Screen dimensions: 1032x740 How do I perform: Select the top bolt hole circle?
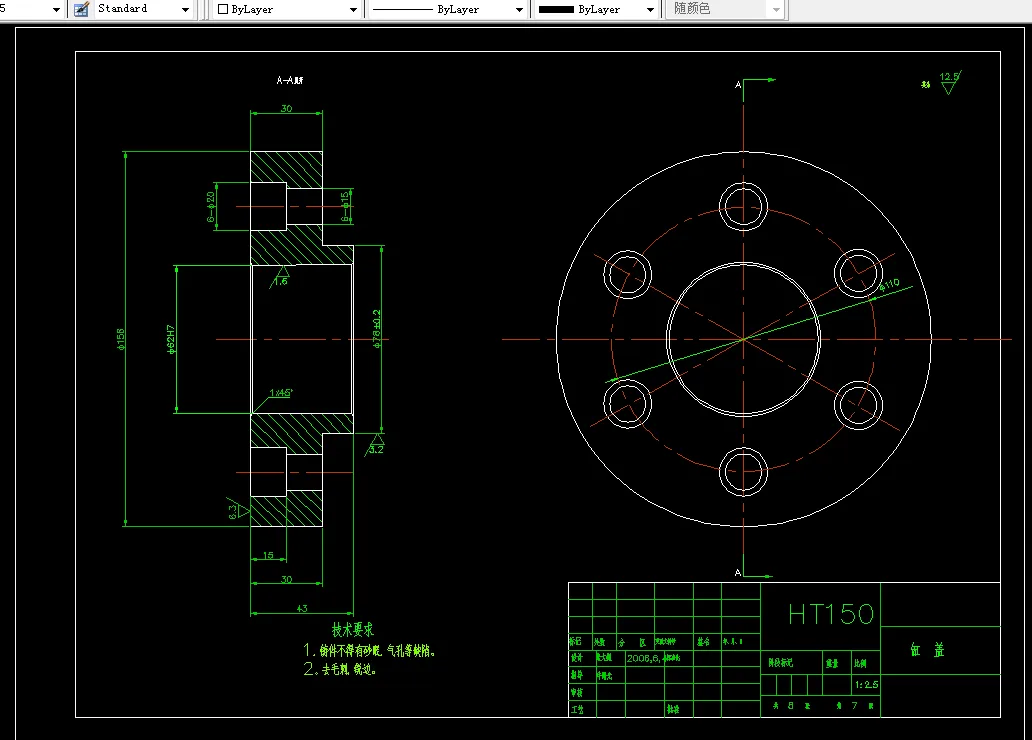pyautogui.click(x=743, y=207)
